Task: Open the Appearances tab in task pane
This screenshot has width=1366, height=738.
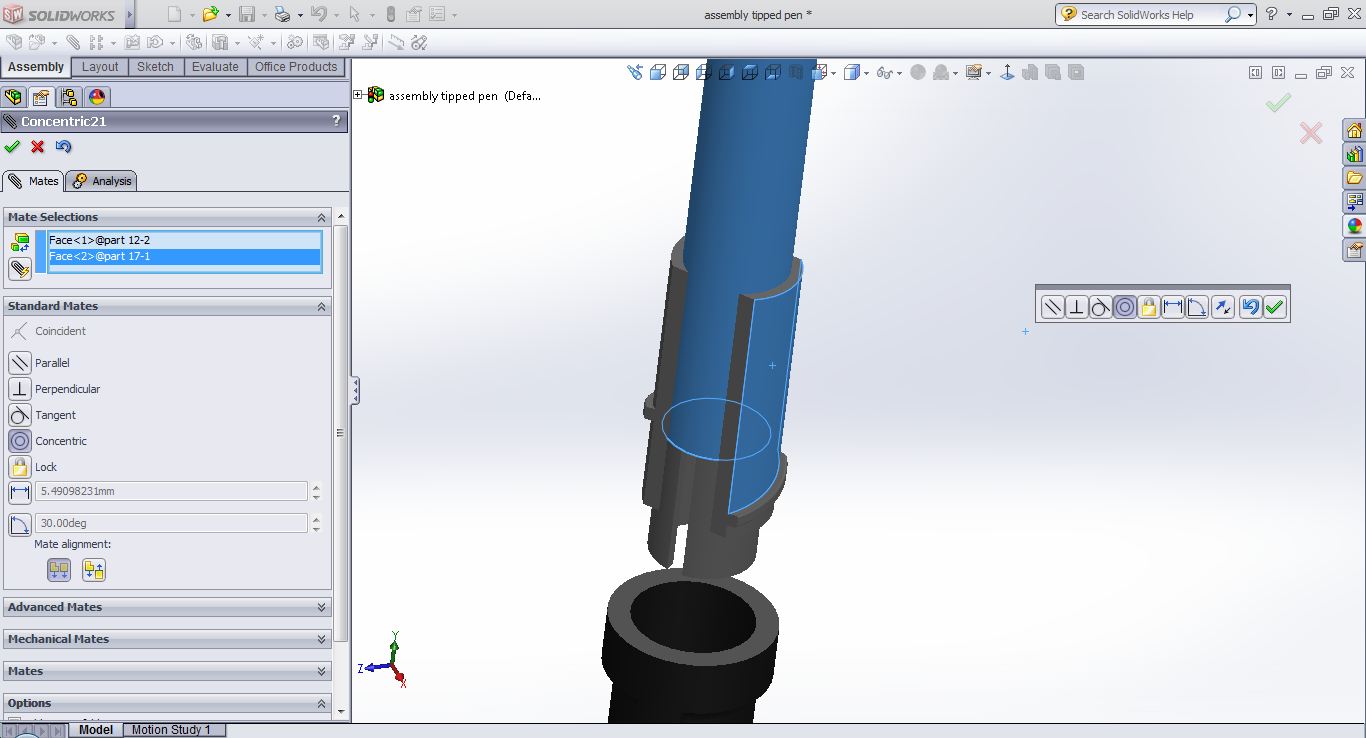Action: (x=1354, y=226)
